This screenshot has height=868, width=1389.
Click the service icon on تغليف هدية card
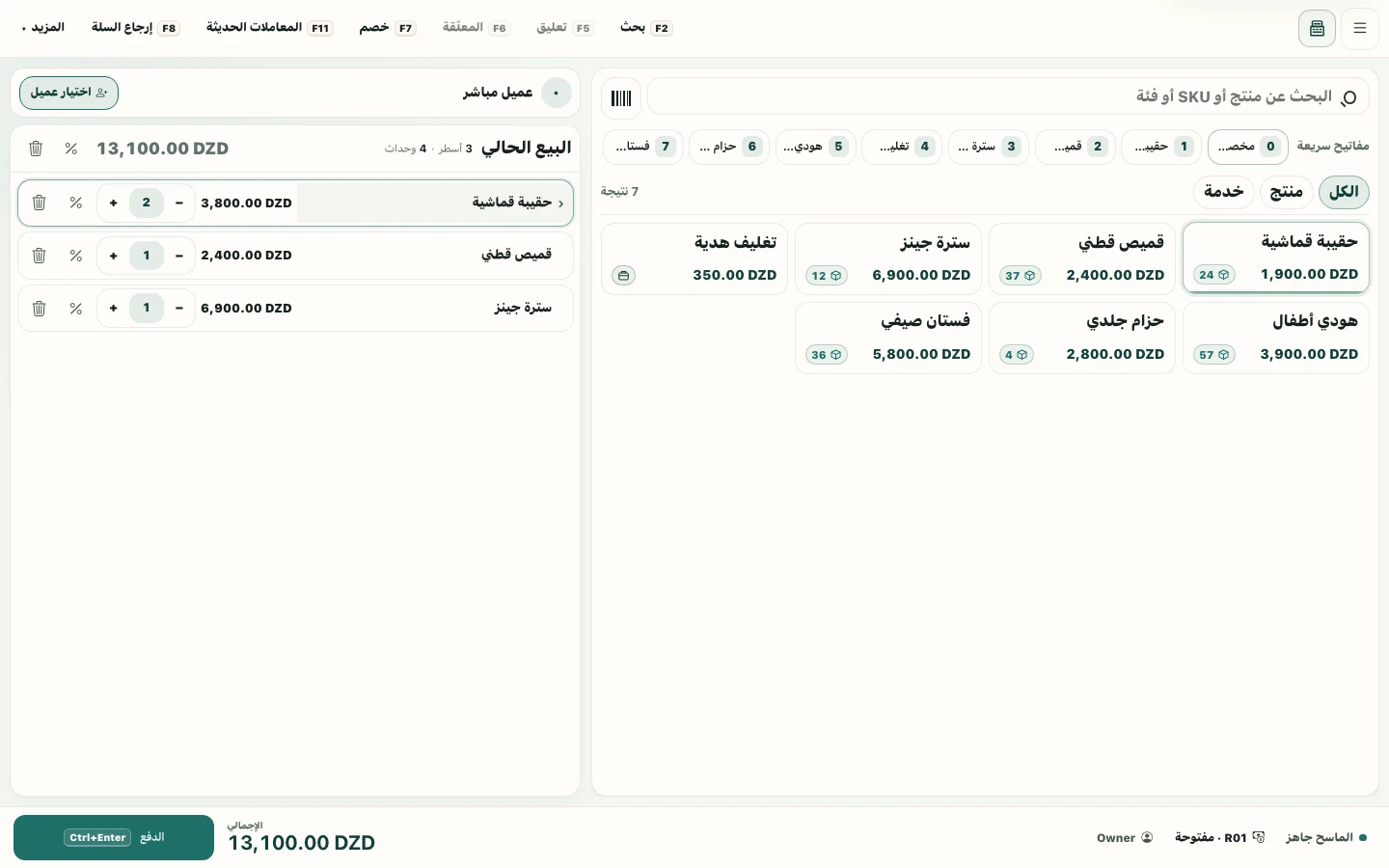click(x=624, y=276)
